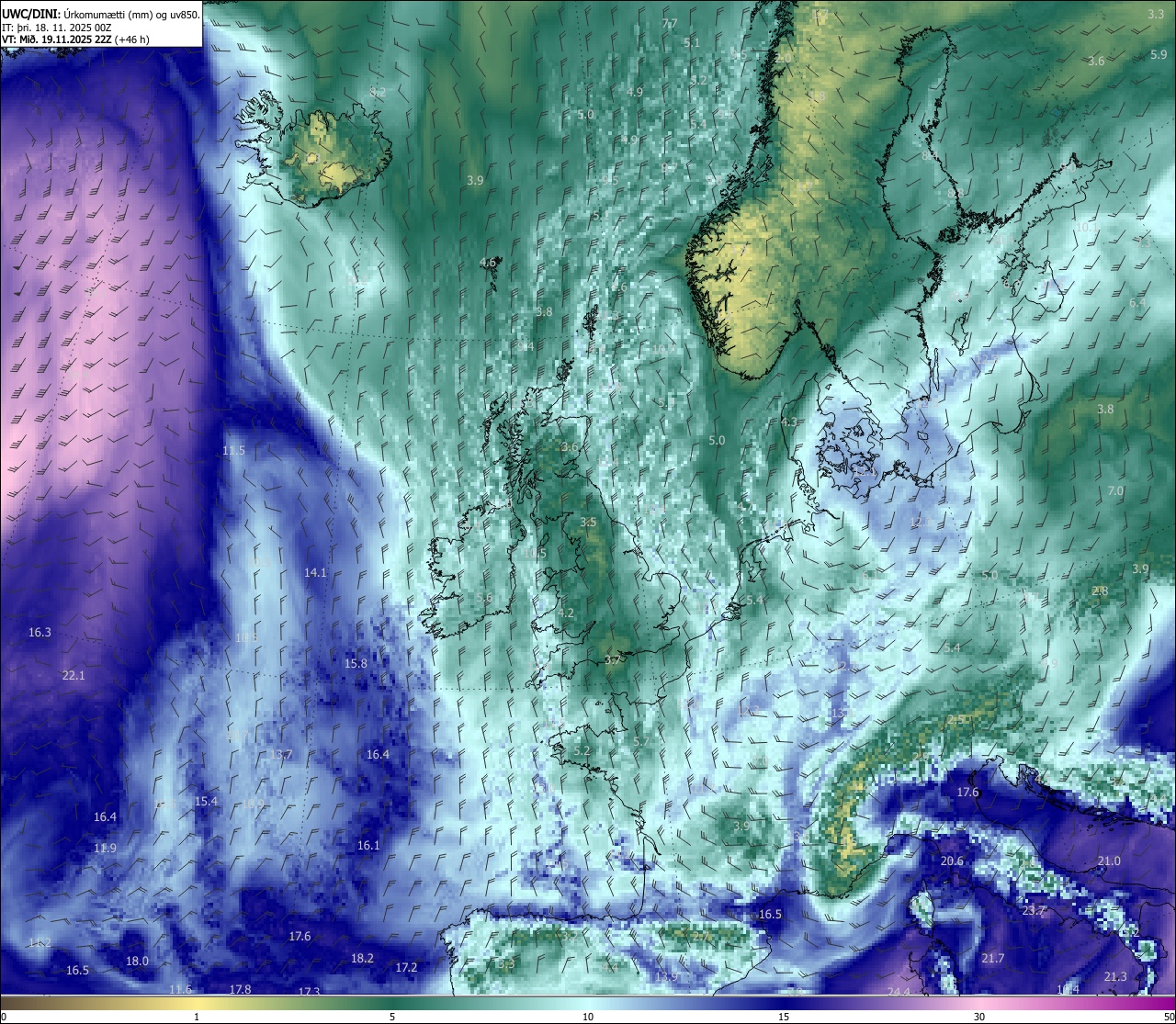The image size is (1176, 1024).
Task: Click the colorbar label 30
Action: 979,1016
